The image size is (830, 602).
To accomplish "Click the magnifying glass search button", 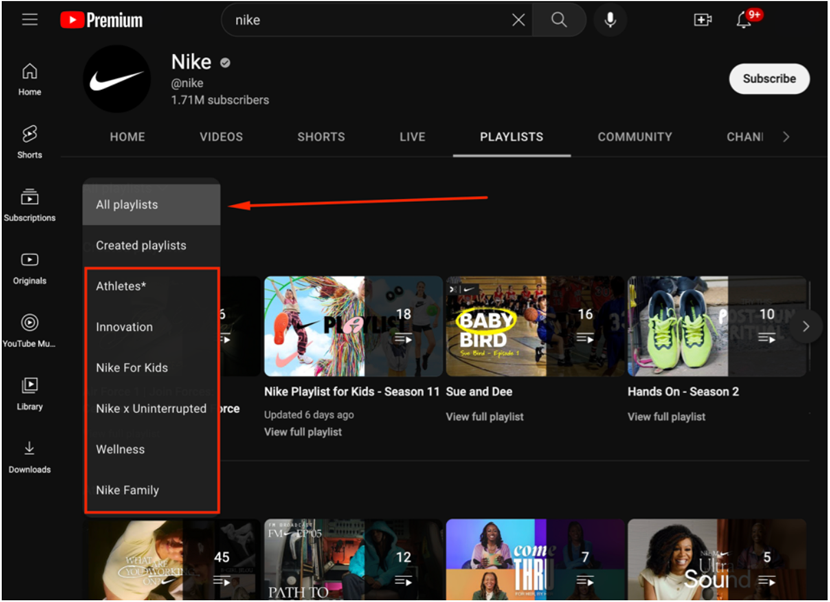I will pos(558,20).
